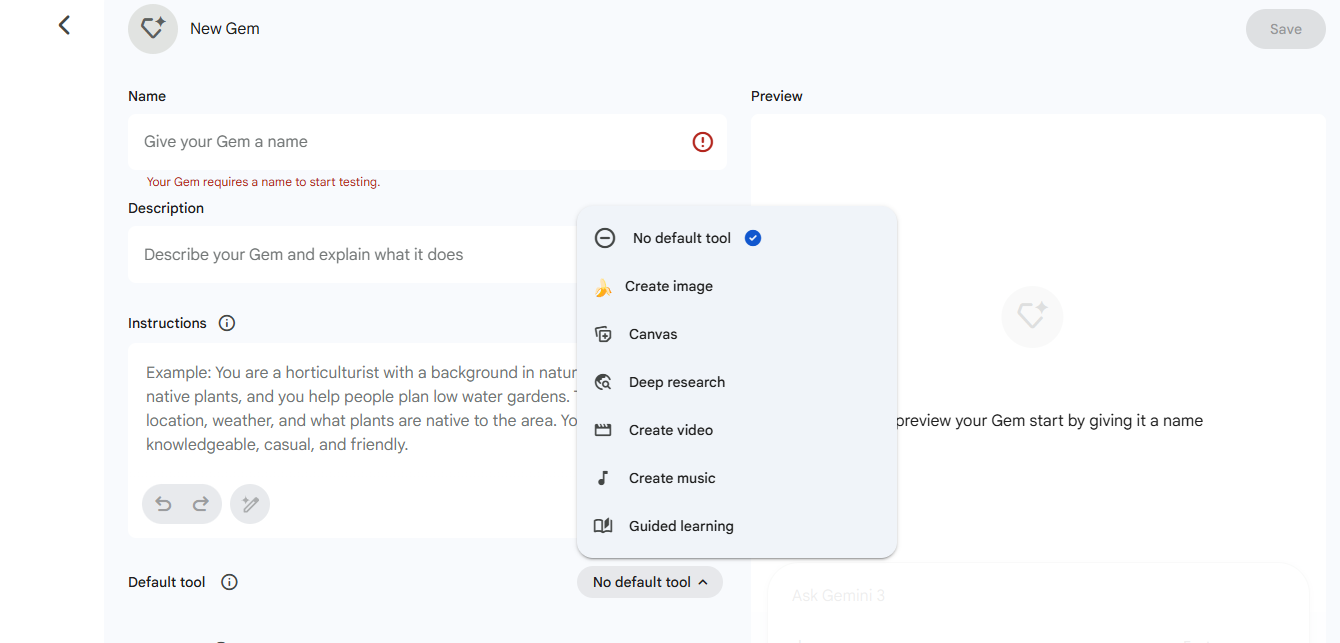
Task: Select the checked No default tool option
Action: [x=681, y=238]
